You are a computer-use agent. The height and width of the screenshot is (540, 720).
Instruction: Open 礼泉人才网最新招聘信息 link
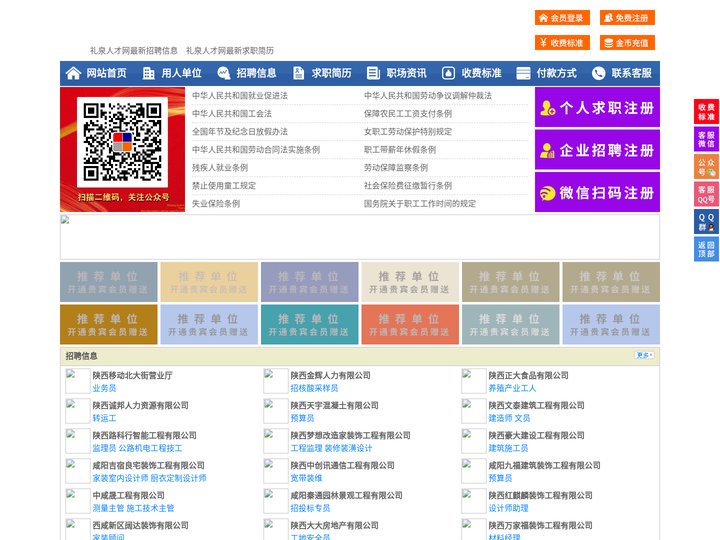(x=134, y=51)
